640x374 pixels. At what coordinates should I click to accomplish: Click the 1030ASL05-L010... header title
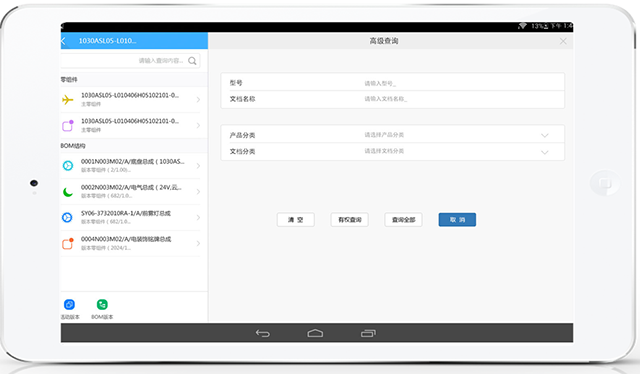(x=107, y=41)
